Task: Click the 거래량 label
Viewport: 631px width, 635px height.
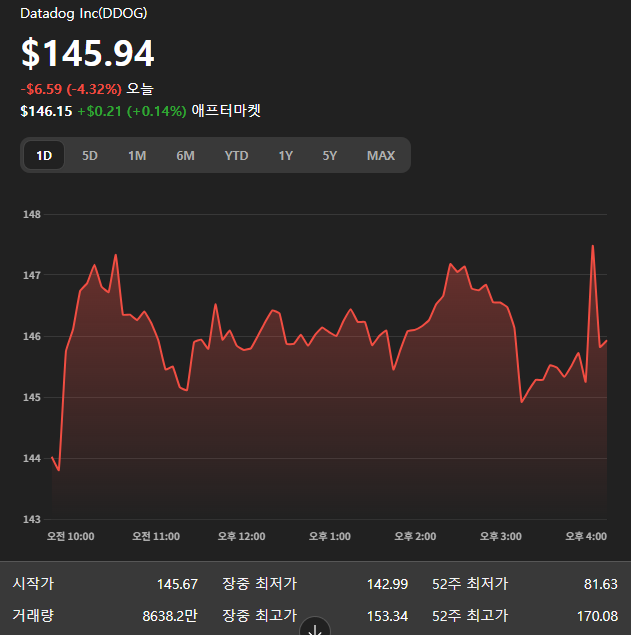Action: (x=33, y=616)
